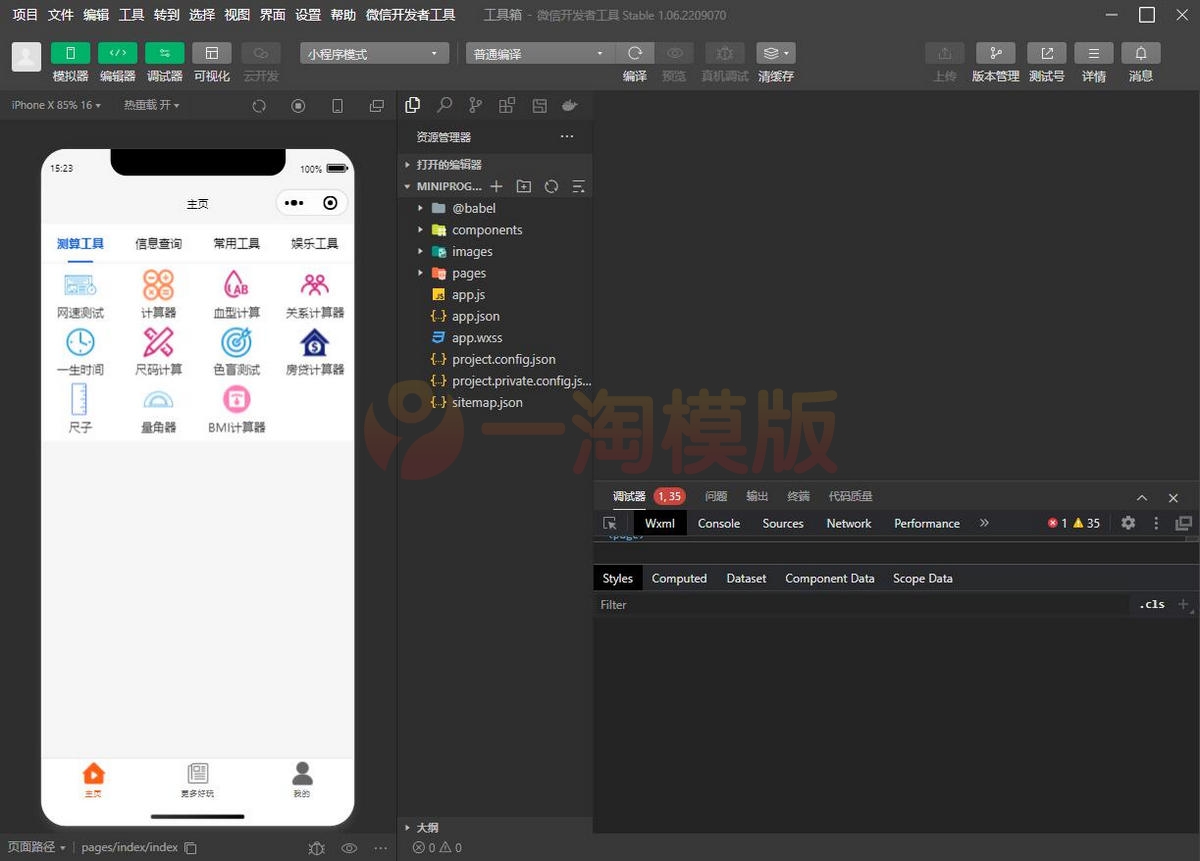Click the resource manager more options
Screen dimensions: 1200x861
pos(567,137)
